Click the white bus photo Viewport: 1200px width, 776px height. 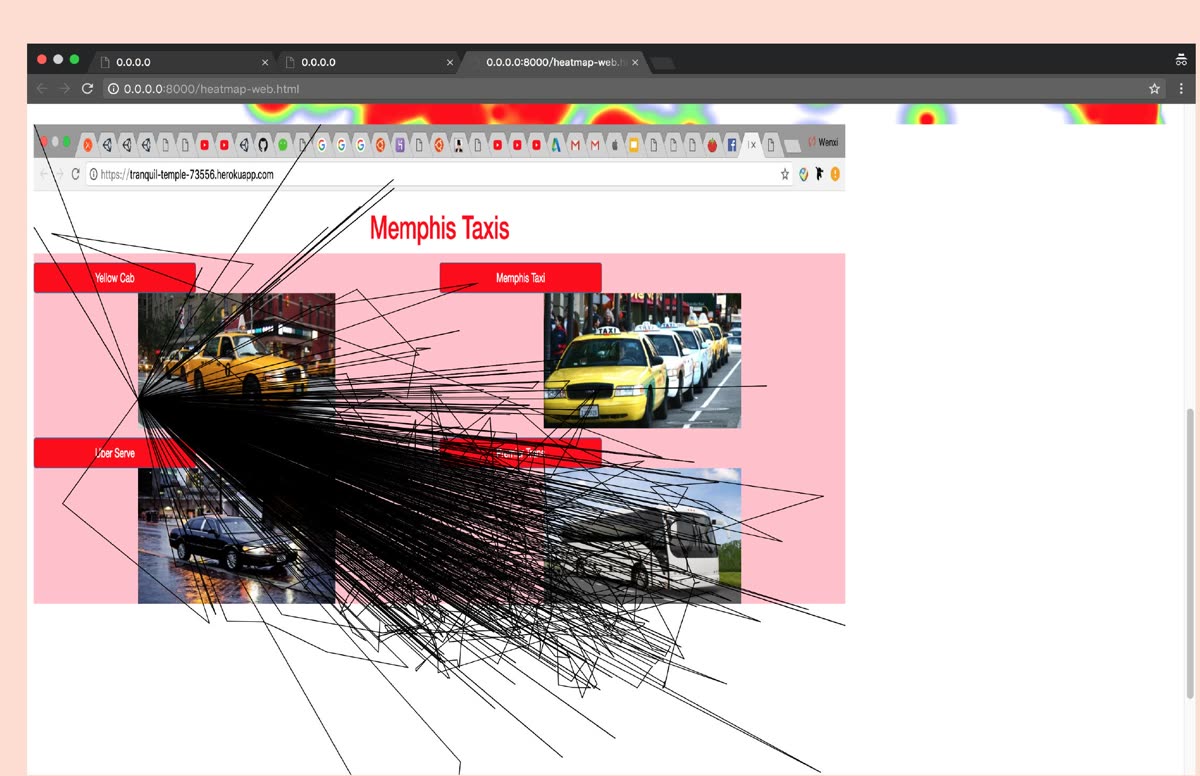[643, 535]
